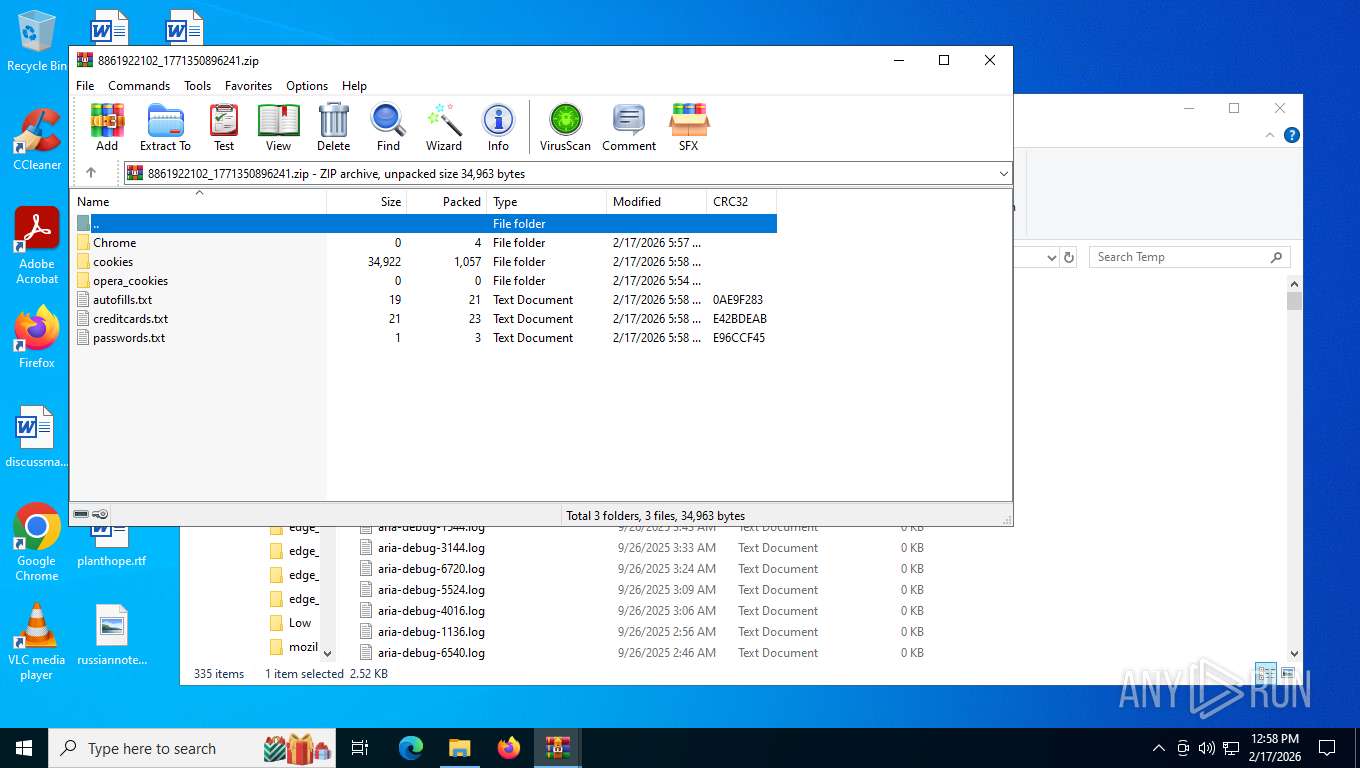Open Task View on the taskbar
This screenshot has width=1360, height=768.
[360, 748]
